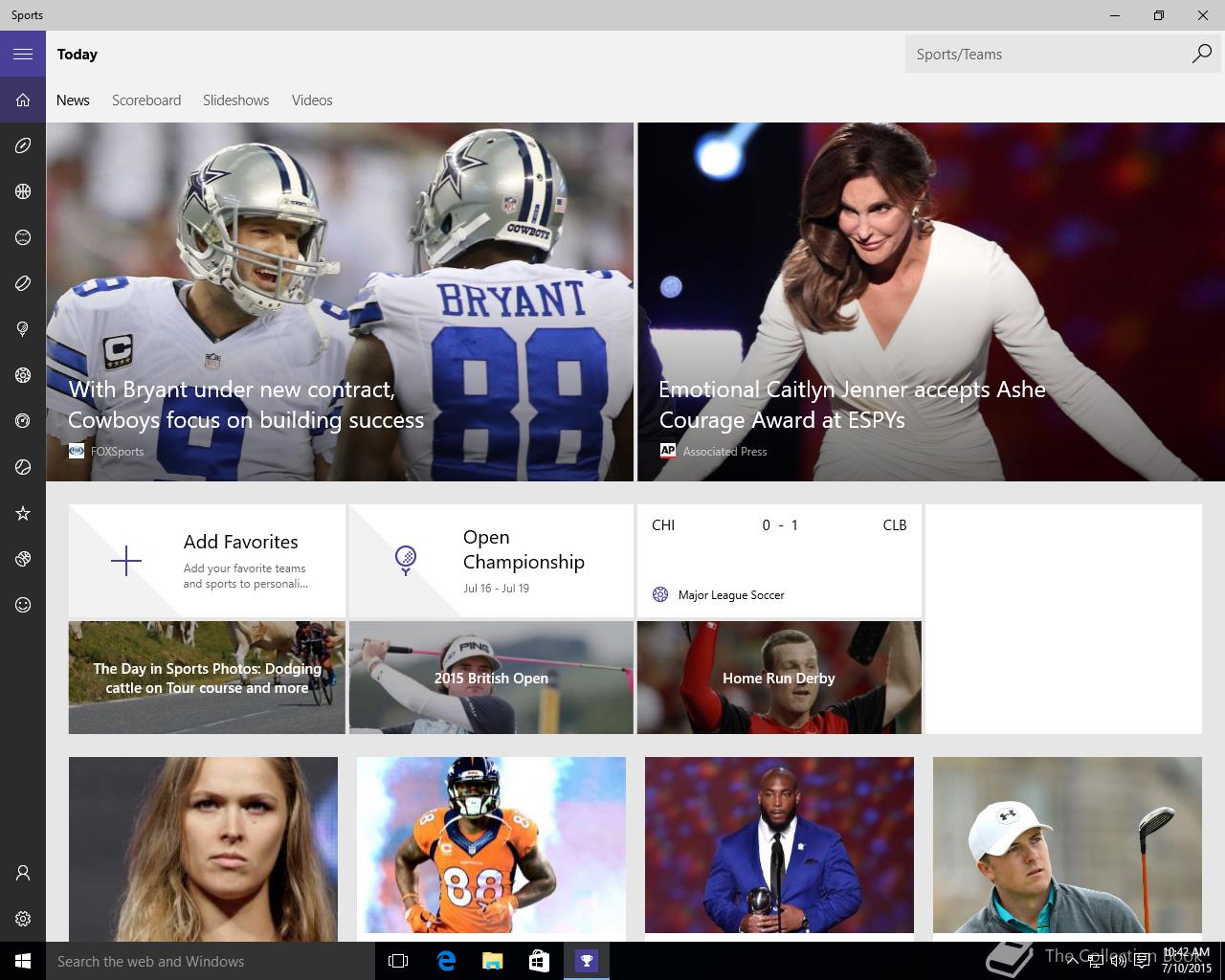Open the soccer ball sidebar icon
The height and width of the screenshot is (980, 1225).
tap(23, 375)
